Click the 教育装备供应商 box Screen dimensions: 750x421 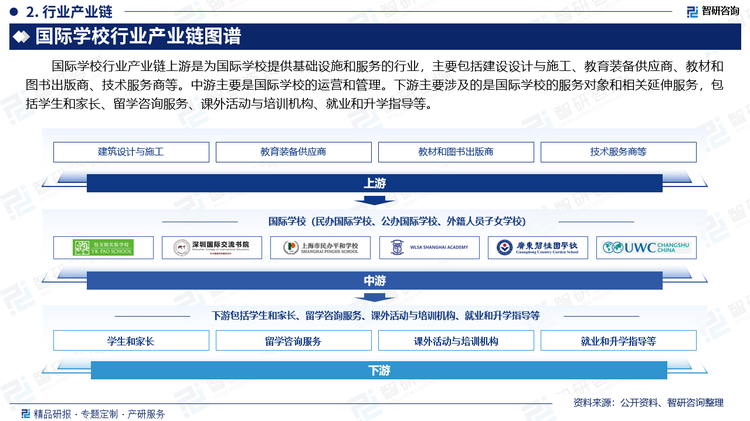(x=293, y=152)
